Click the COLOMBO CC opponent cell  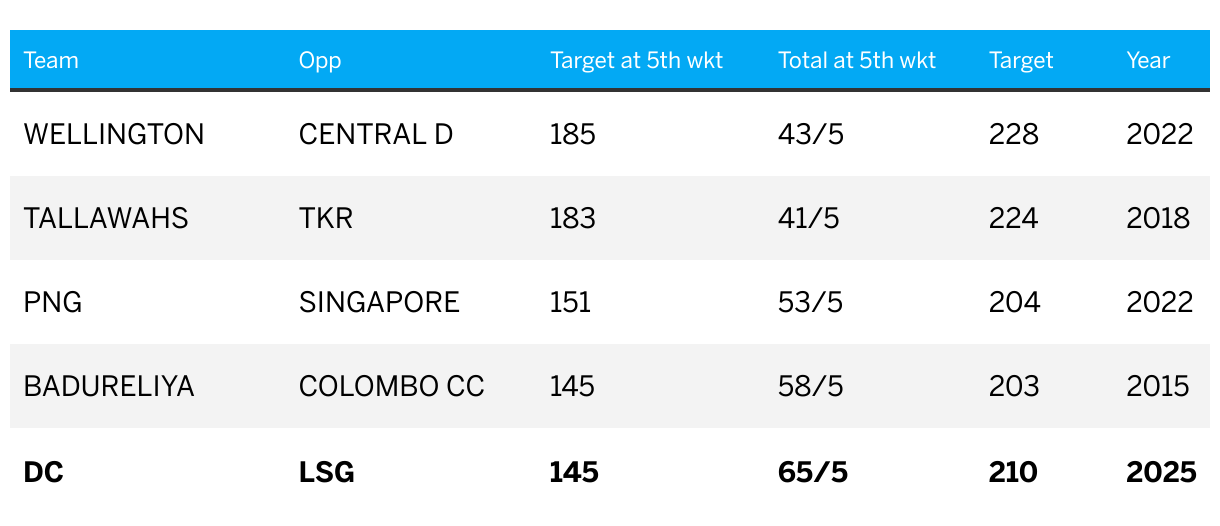click(392, 386)
